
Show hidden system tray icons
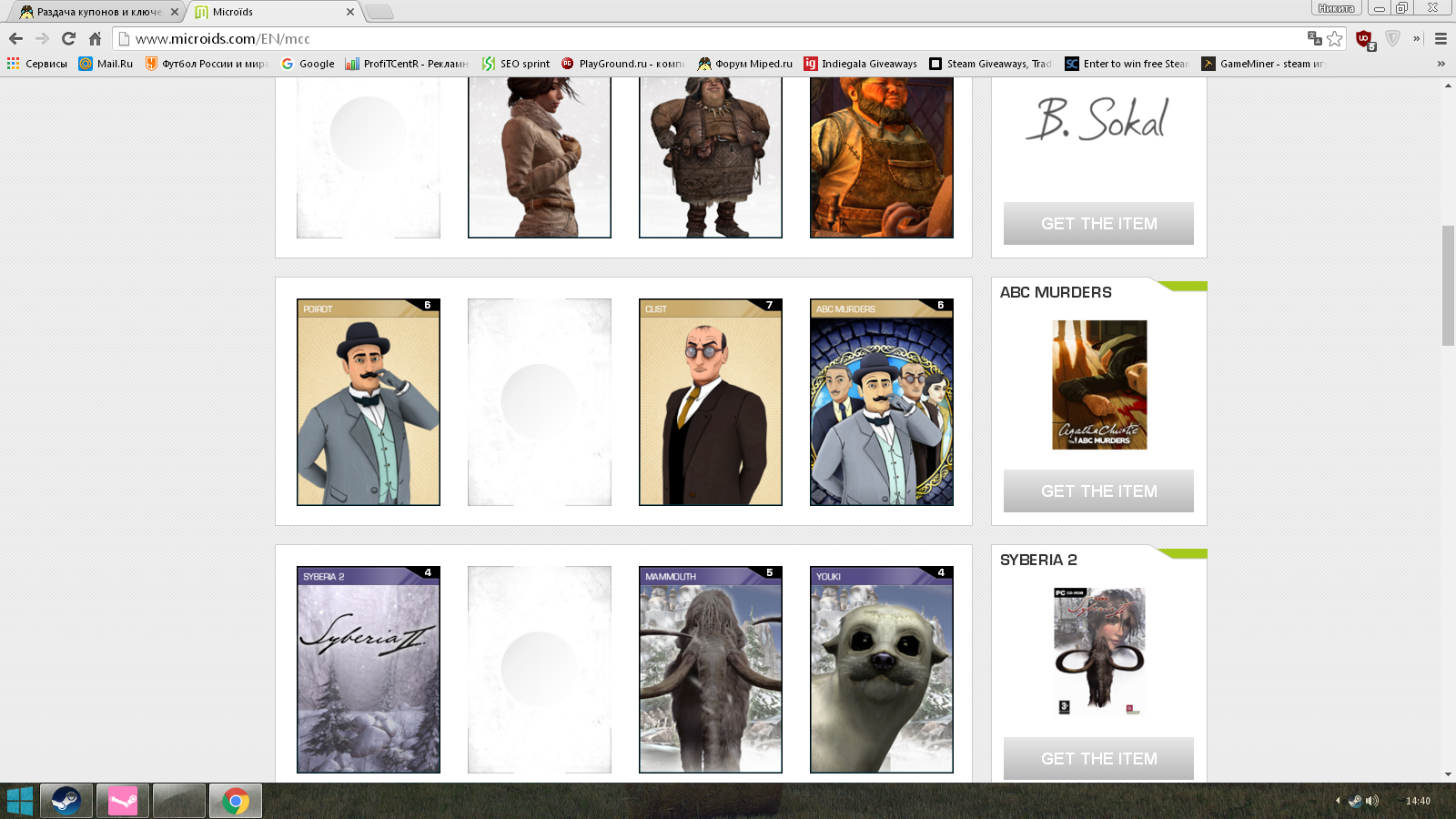[x=1338, y=801]
